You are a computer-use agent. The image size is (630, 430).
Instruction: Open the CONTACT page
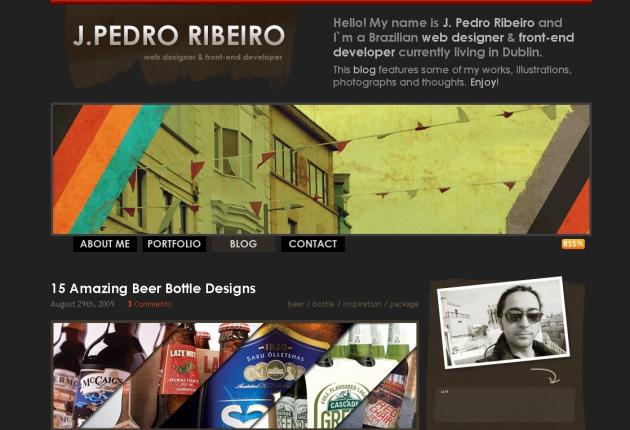point(313,244)
